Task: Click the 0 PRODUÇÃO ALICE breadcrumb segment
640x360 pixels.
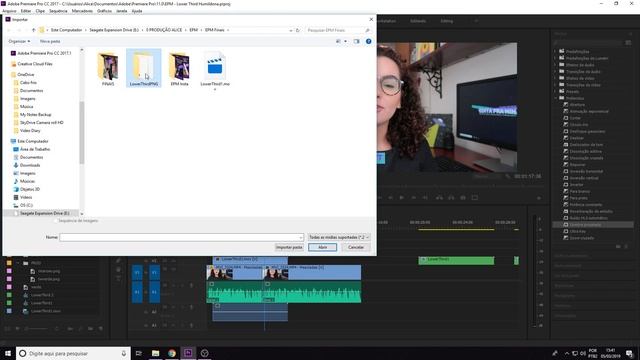Action: coord(164,30)
